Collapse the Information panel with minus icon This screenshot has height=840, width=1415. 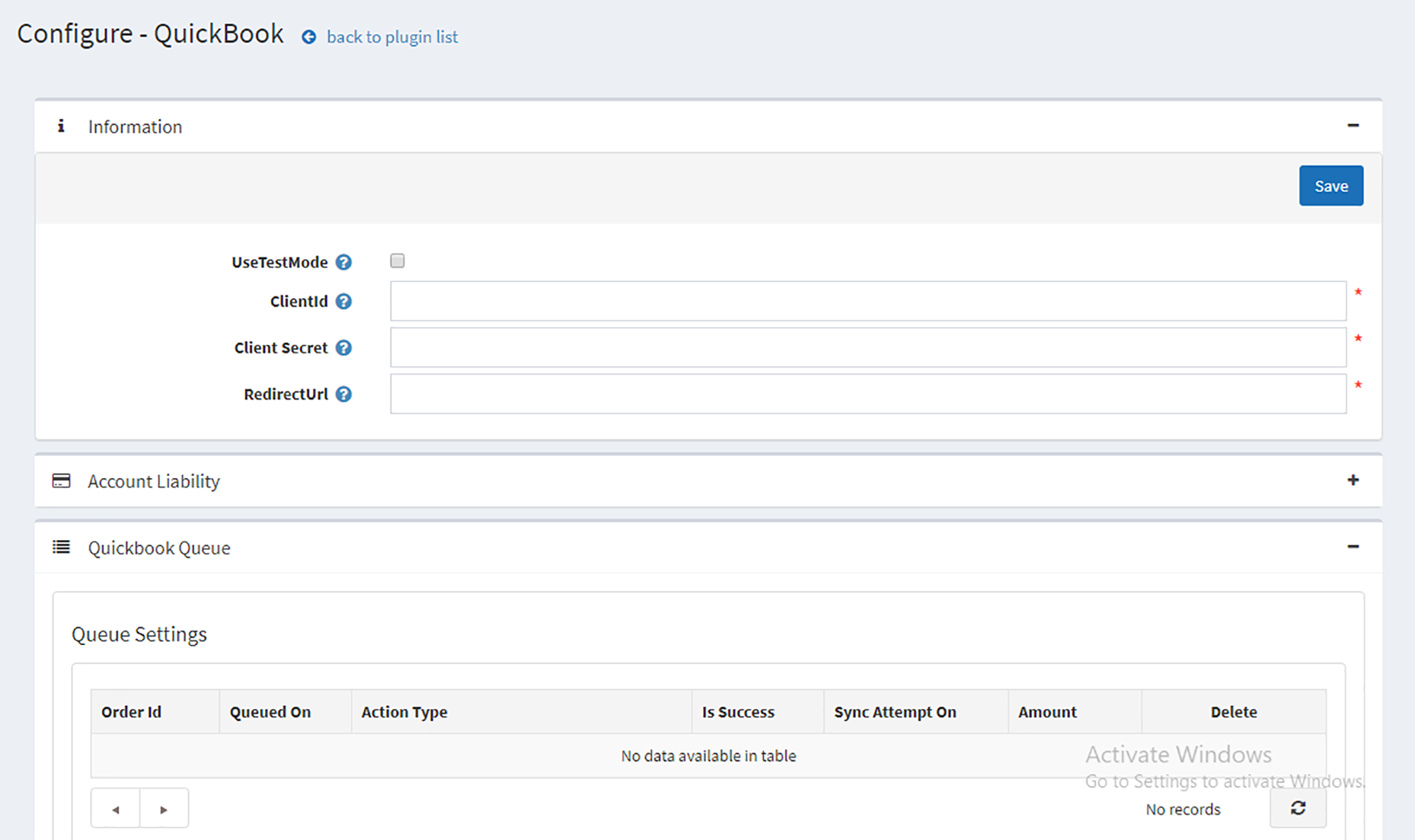point(1353,126)
